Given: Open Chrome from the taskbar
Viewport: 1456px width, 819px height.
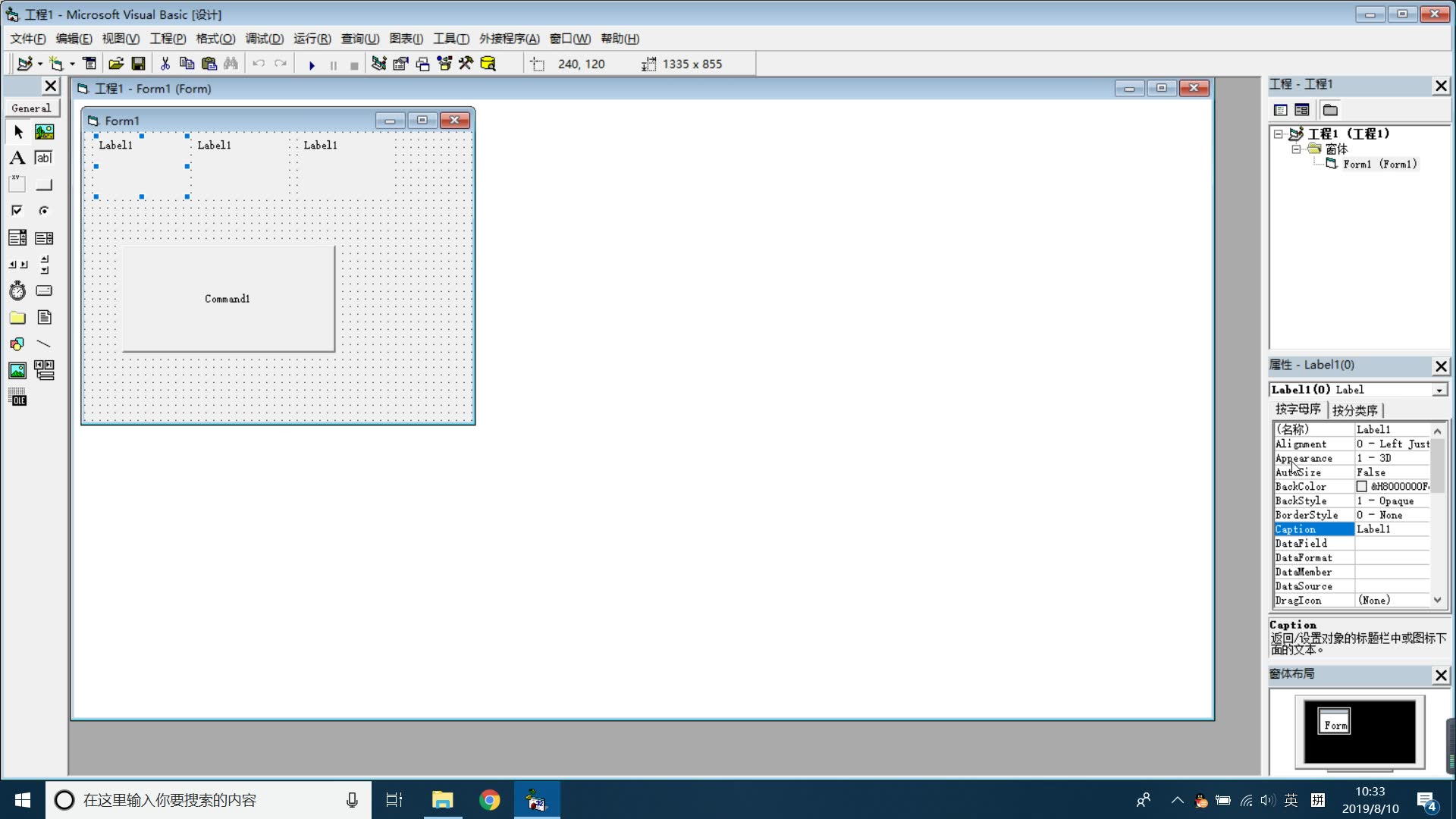Looking at the screenshot, I should 489,800.
